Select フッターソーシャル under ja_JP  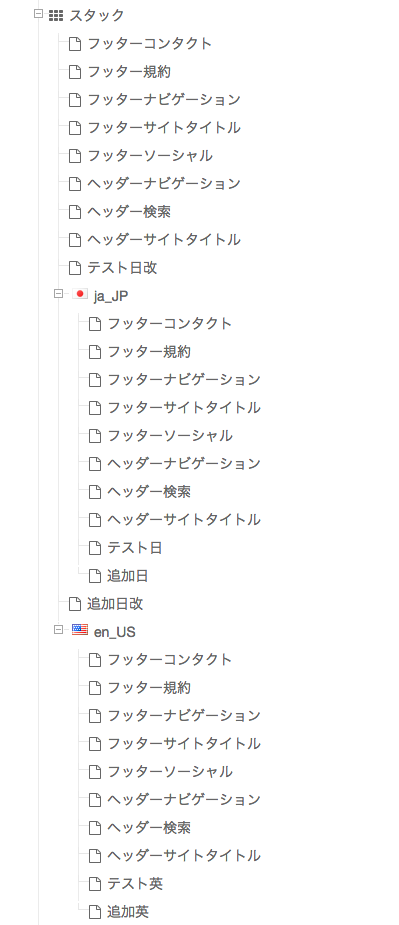coord(170,436)
